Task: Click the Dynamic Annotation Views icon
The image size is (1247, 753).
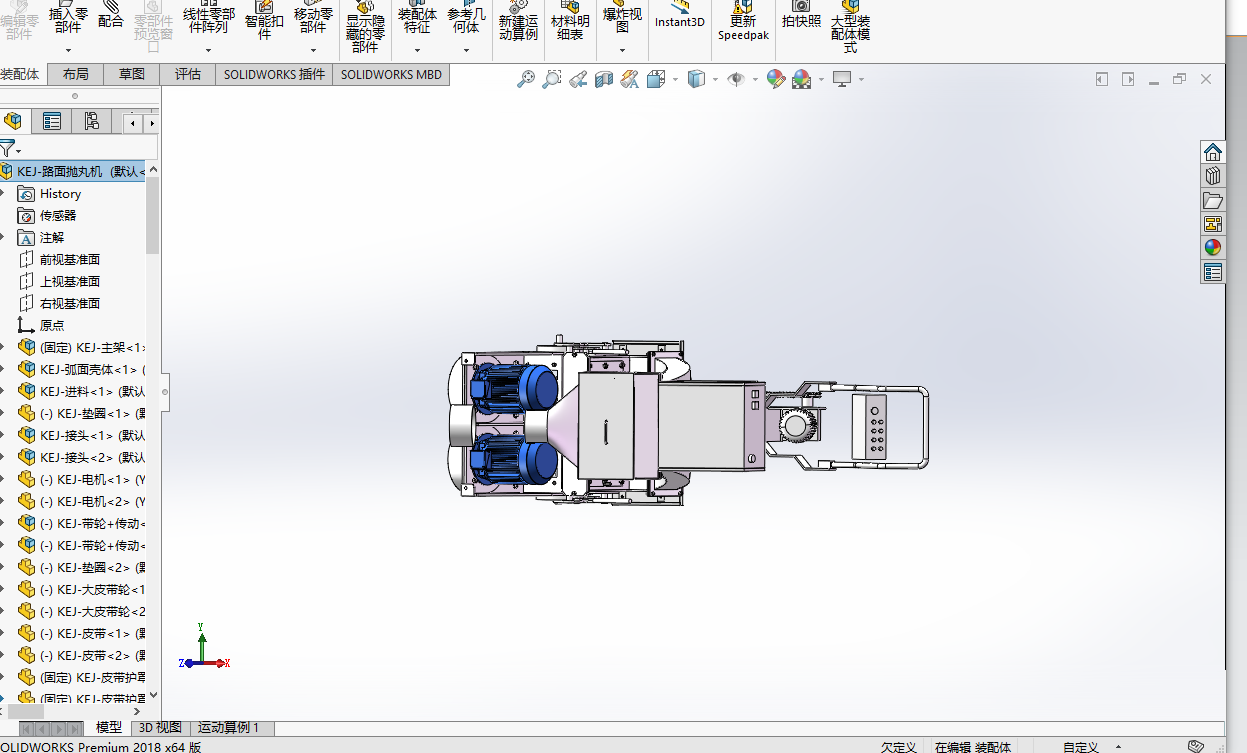Action: 630,79
